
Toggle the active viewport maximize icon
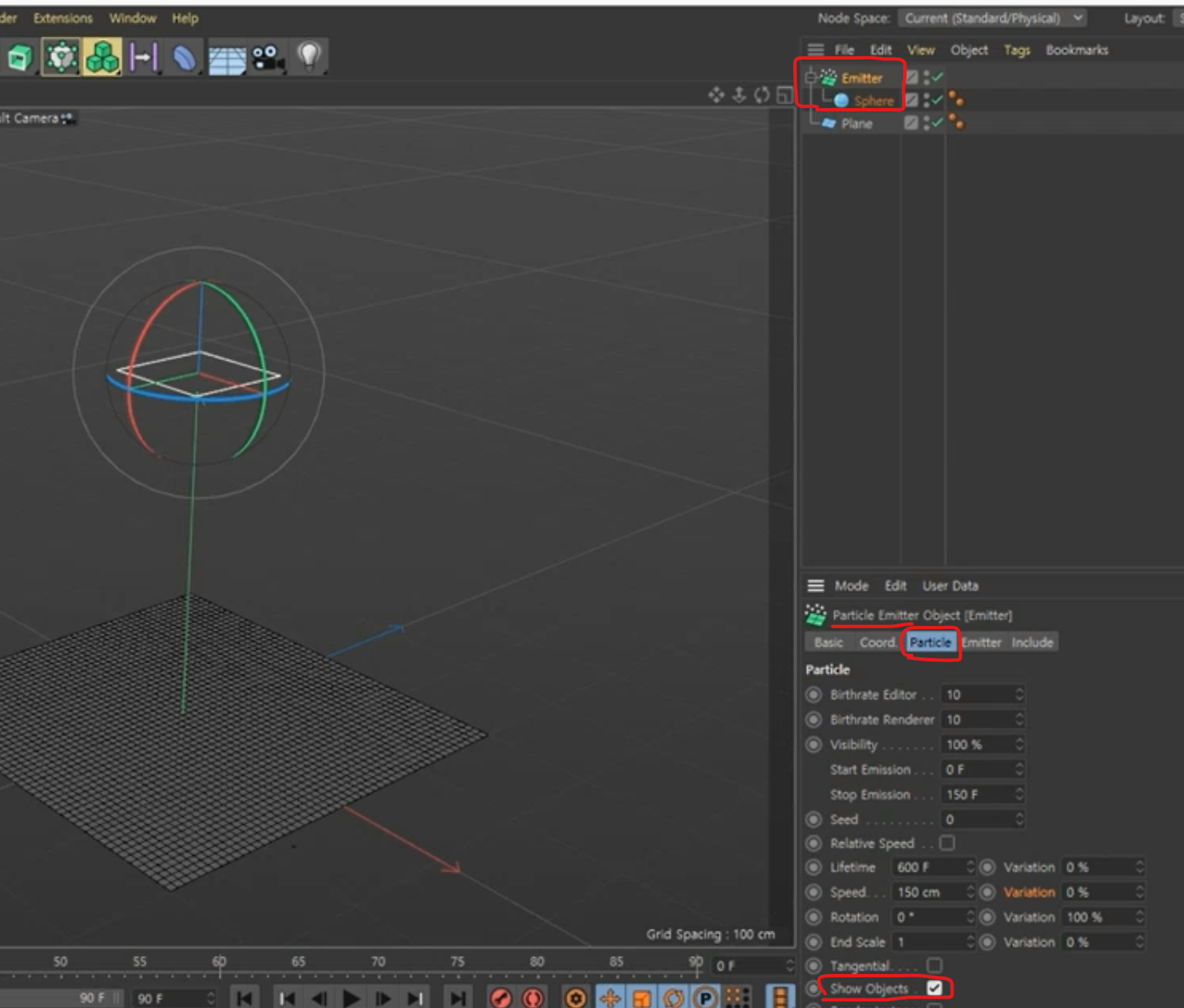784,95
